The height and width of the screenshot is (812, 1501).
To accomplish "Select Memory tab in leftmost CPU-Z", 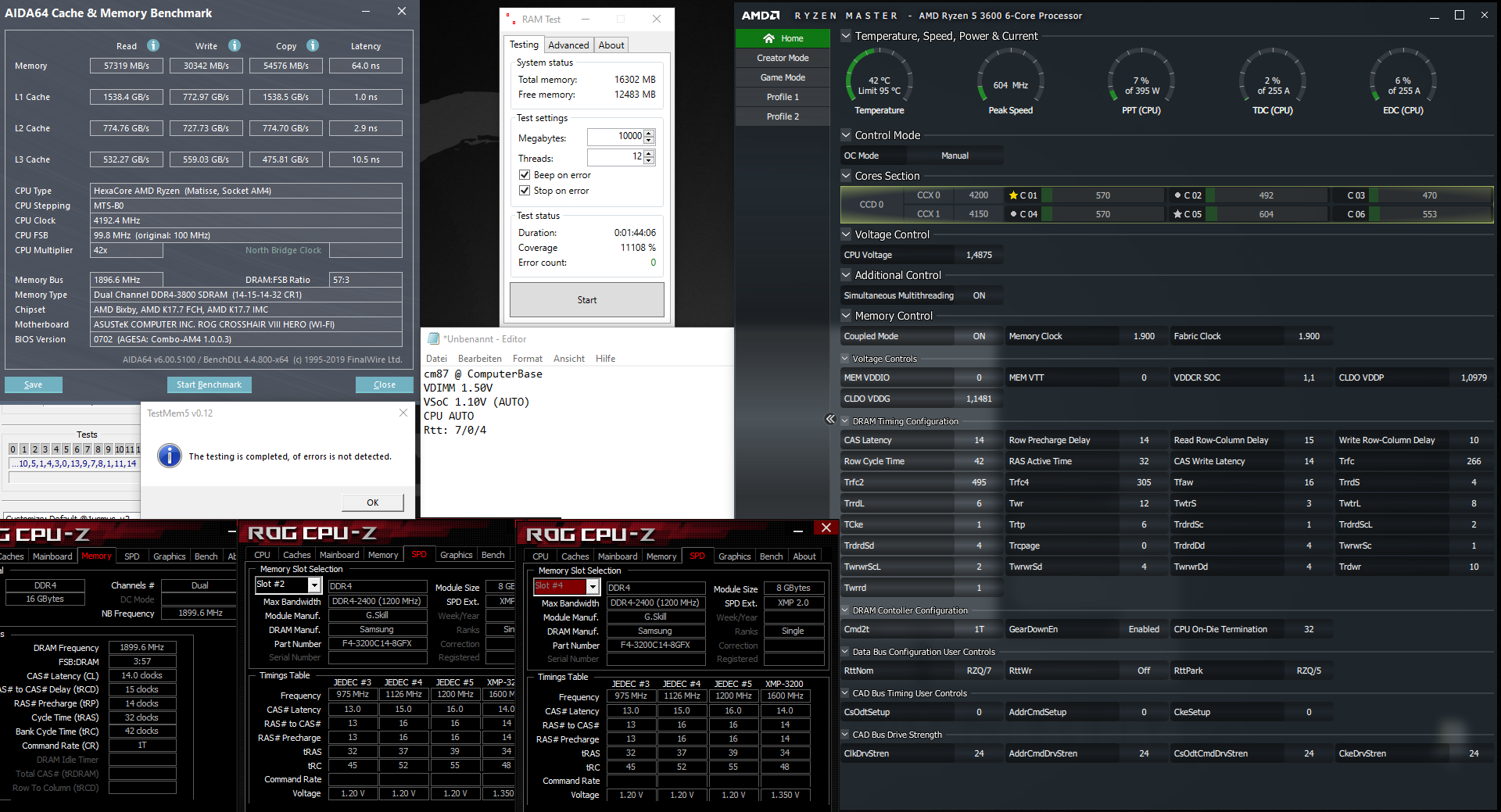I will click(x=97, y=556).
